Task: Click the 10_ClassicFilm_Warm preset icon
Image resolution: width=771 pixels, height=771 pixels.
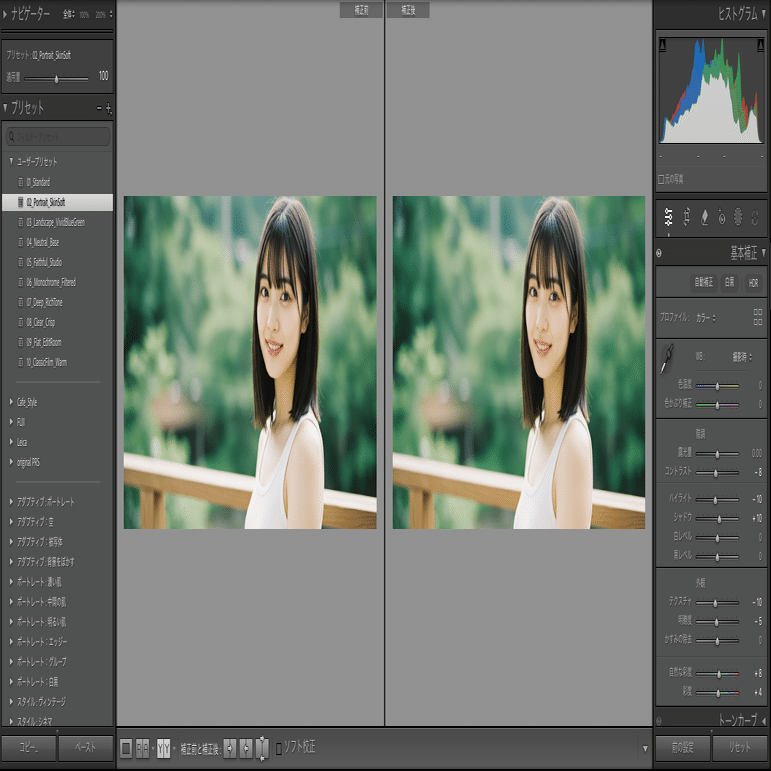Action: pyautogui.click(x=21, y=362)
